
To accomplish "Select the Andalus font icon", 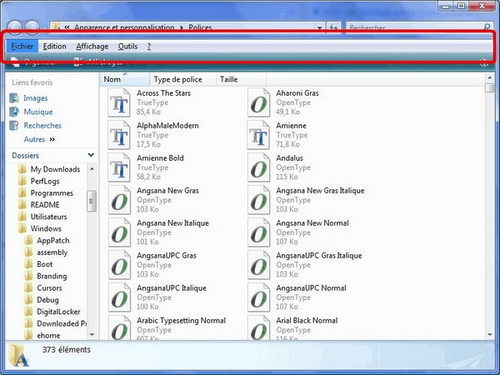I will click(258, 167).
